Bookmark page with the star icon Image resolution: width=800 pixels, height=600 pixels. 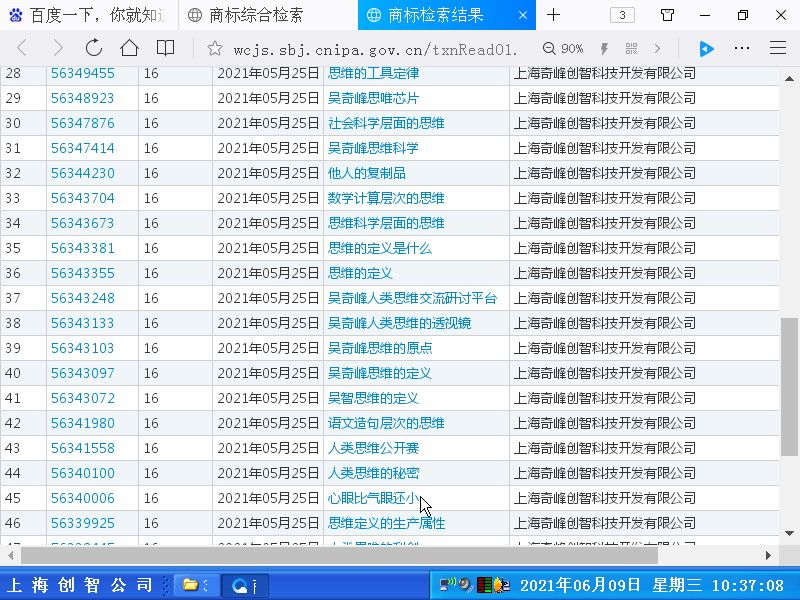[x=213, y=48]
